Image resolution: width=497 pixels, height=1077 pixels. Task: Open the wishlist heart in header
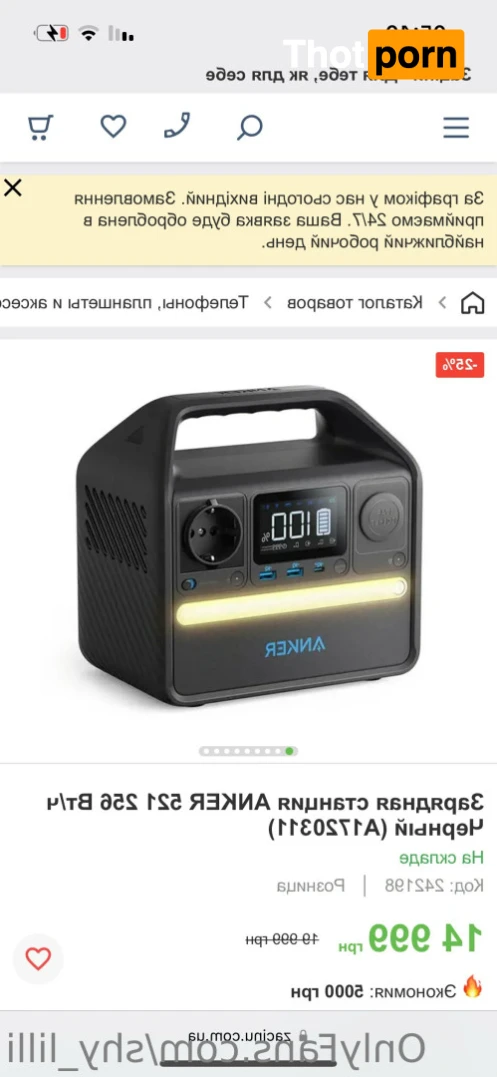[113, 126]
